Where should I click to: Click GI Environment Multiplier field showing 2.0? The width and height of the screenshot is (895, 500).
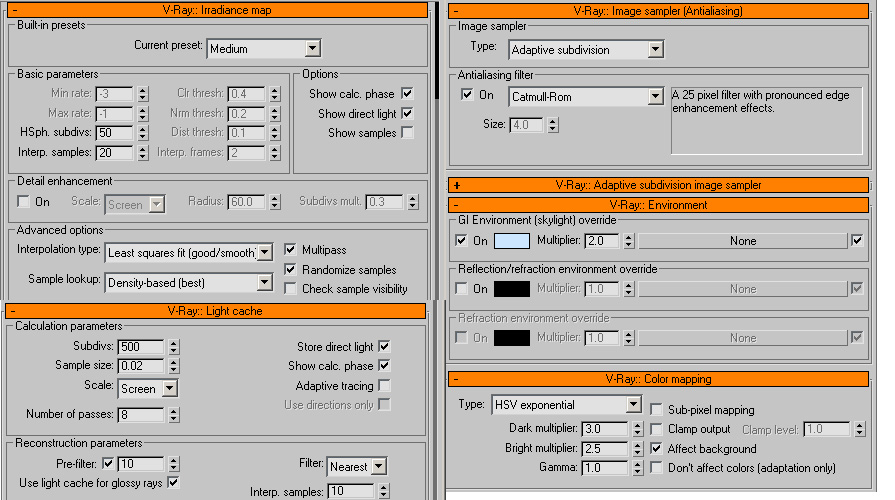602,241
